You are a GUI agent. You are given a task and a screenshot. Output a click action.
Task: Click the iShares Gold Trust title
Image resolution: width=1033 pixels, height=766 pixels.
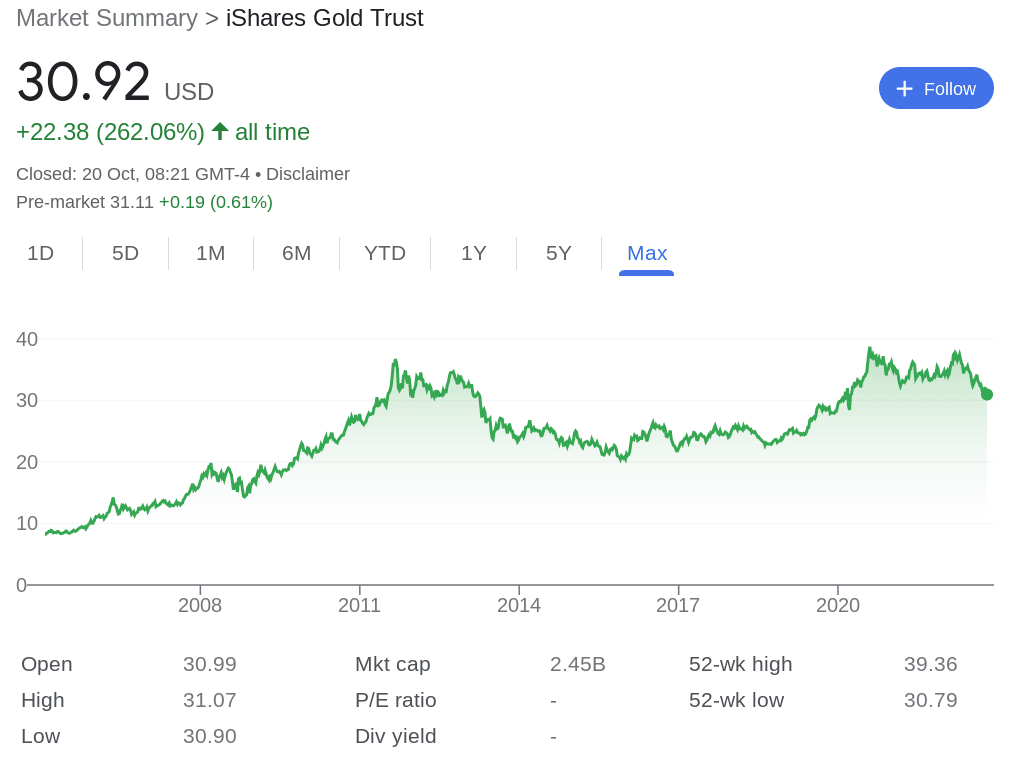click(x=324, y=18)
